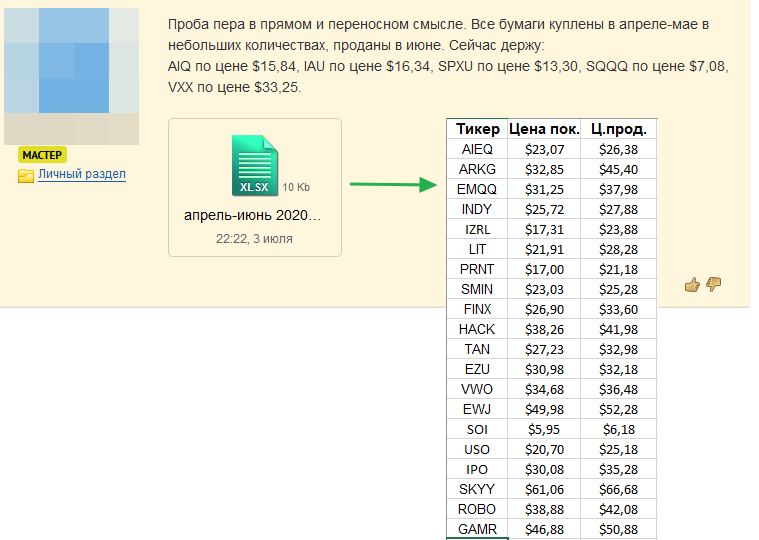Select the TAN ticker cell

pos(477,349)
